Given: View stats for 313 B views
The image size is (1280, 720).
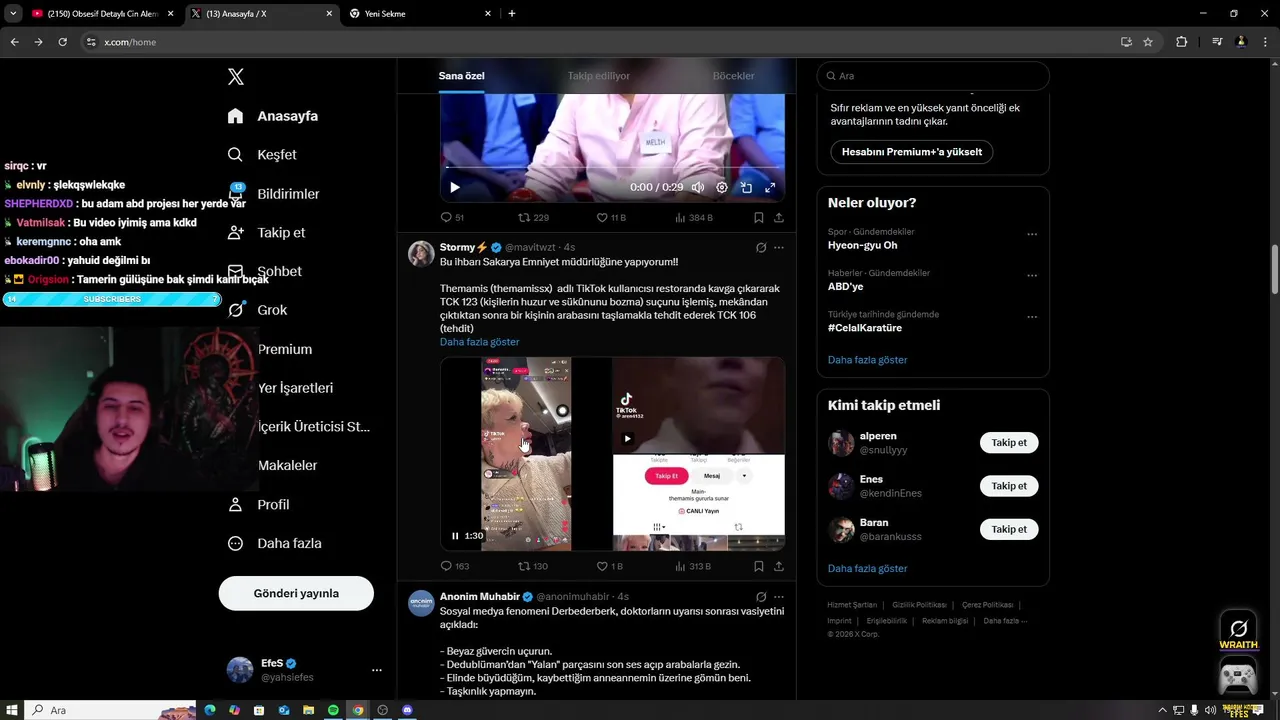Looking at the screenshot, I should pyautogui.click(x=694, y=566).
